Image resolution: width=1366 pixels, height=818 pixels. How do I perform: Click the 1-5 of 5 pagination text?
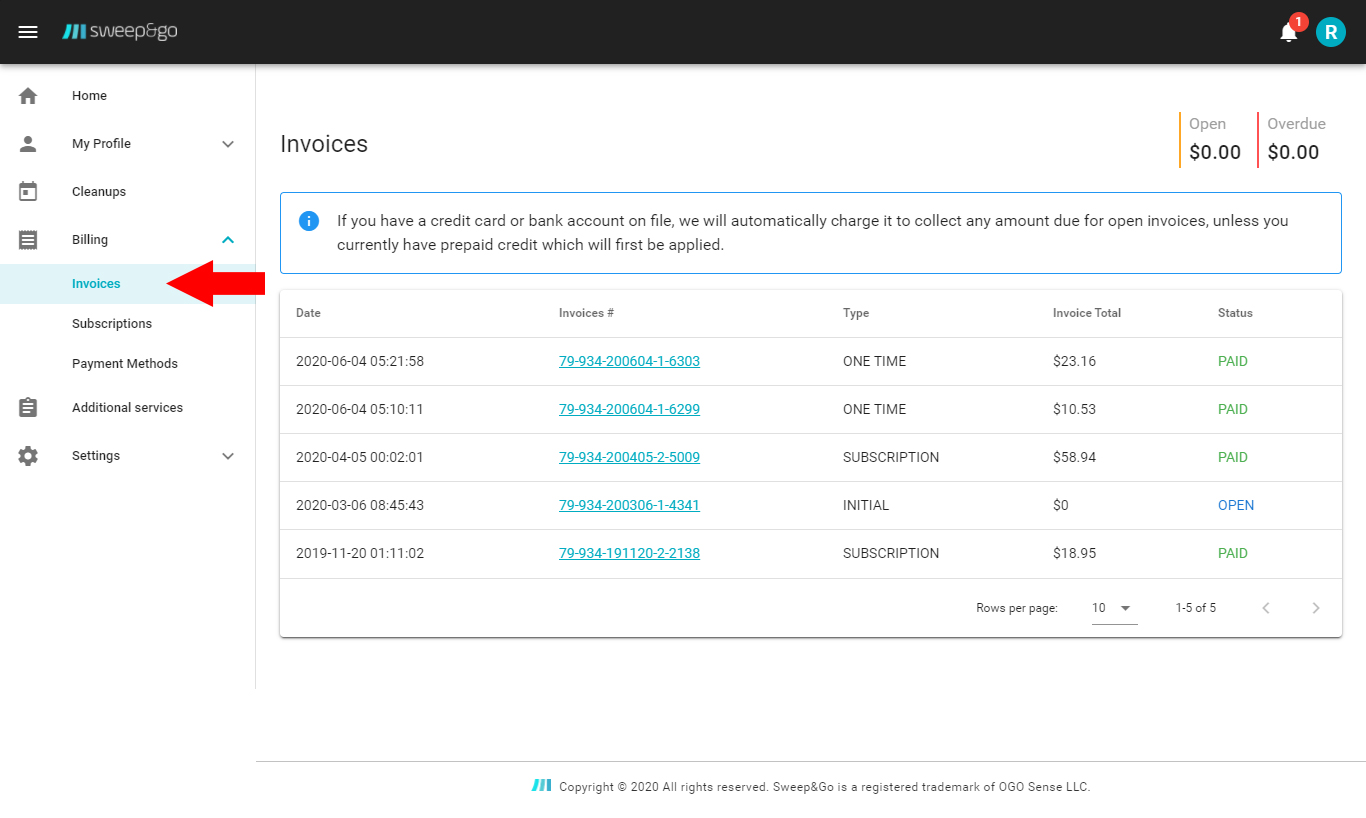1196,608
